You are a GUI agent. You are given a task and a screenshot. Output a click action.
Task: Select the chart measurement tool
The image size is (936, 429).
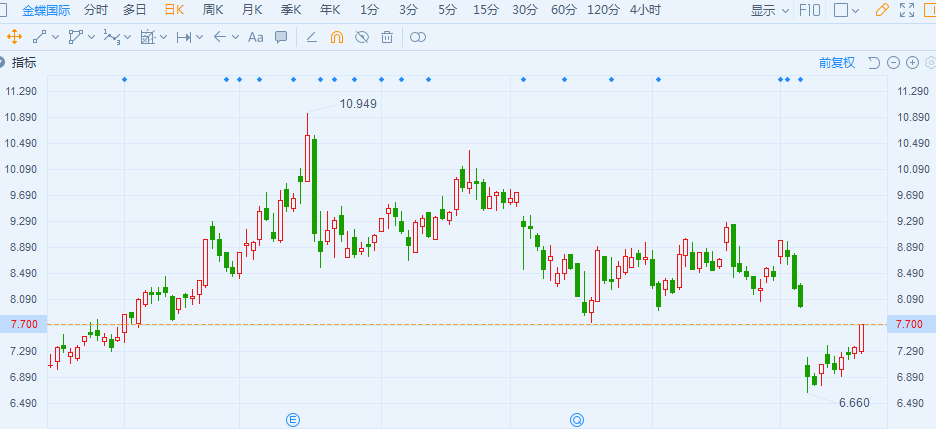[147, 37]
